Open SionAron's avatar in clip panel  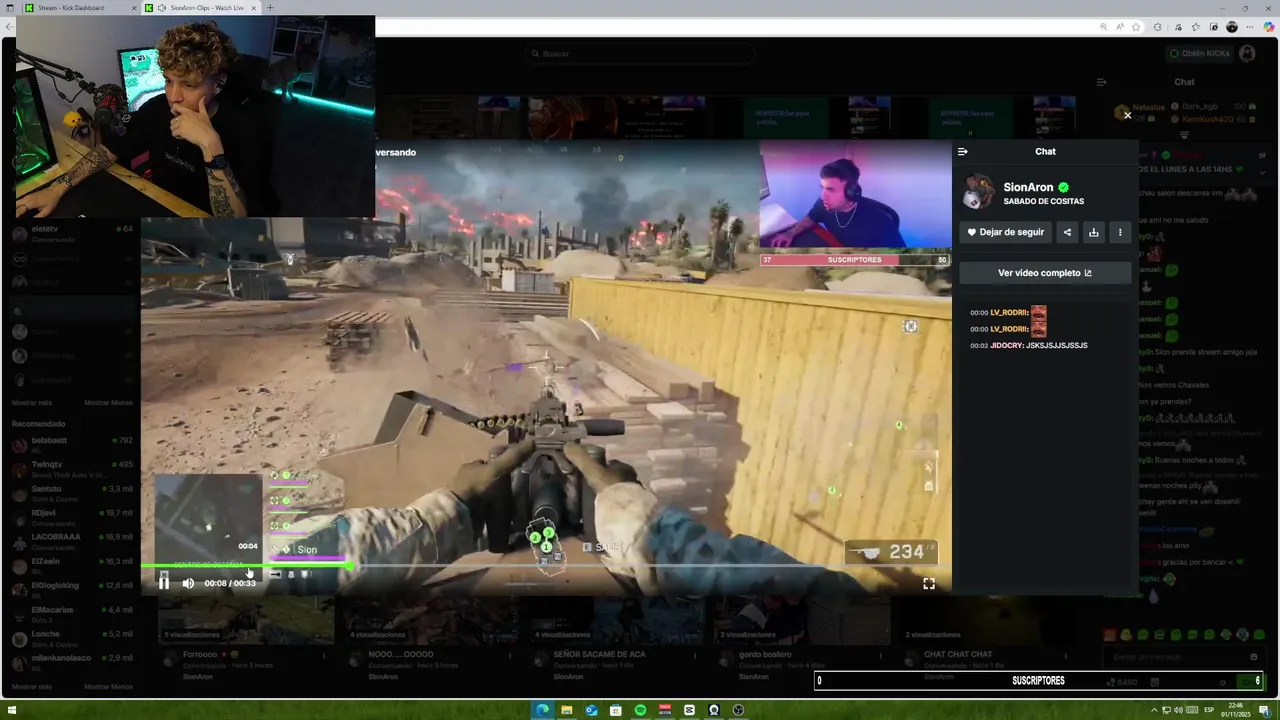tap(978, 192)
